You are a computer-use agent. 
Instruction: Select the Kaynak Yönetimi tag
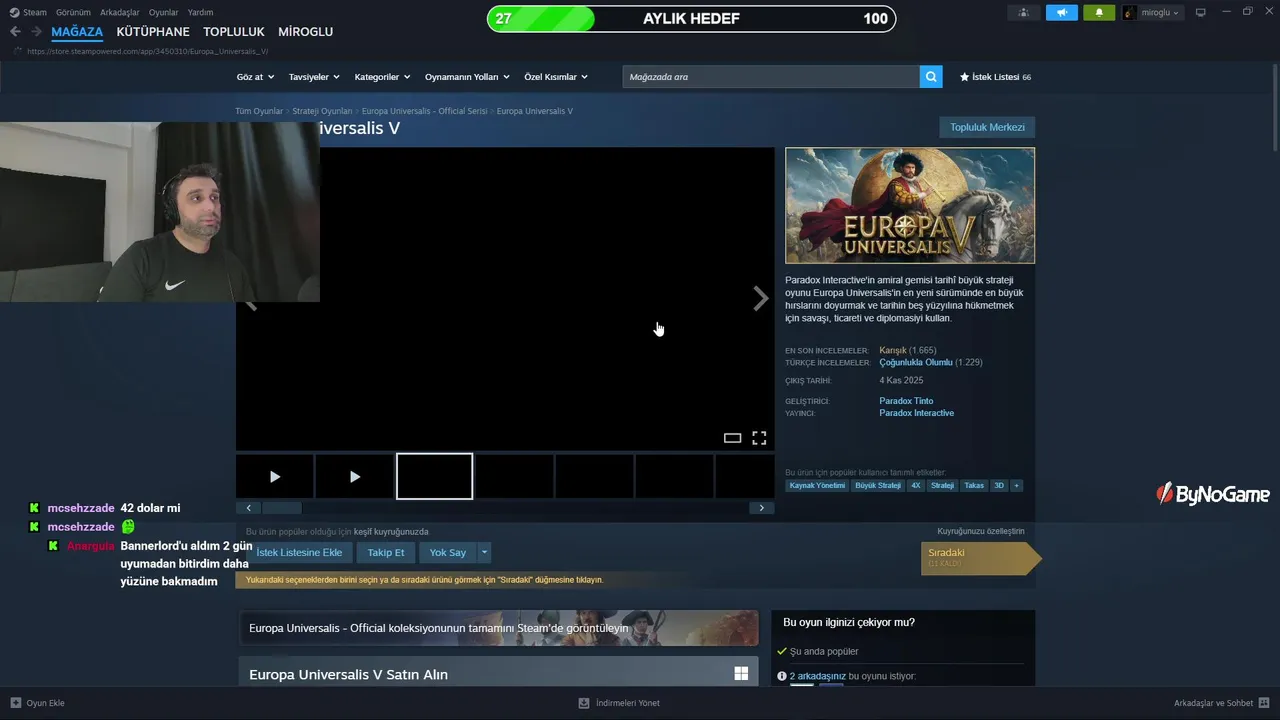point(817,486)
